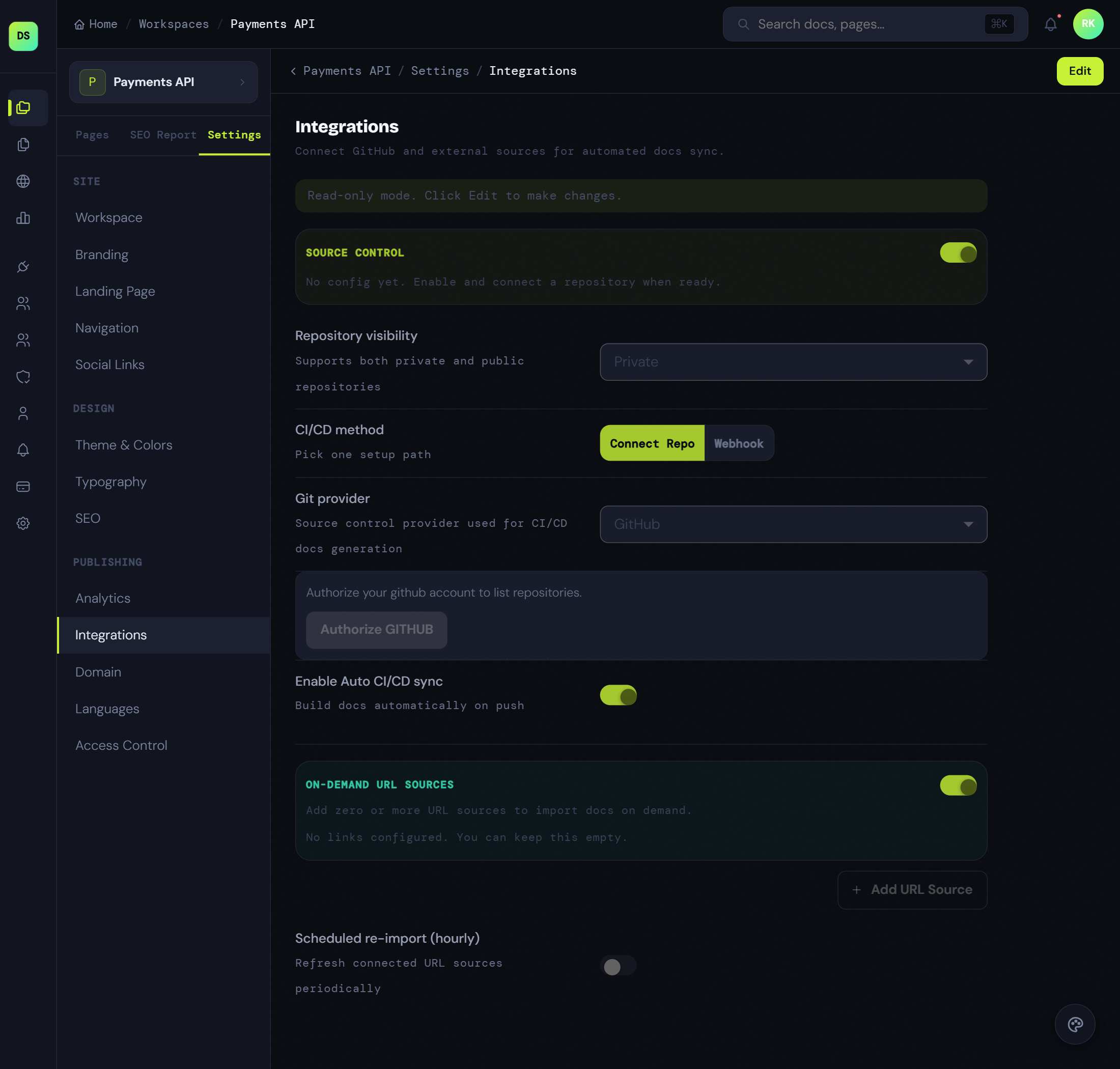Click the Edit button top right
This screenshot has width=1120, height=1069.
(1080, 71)
